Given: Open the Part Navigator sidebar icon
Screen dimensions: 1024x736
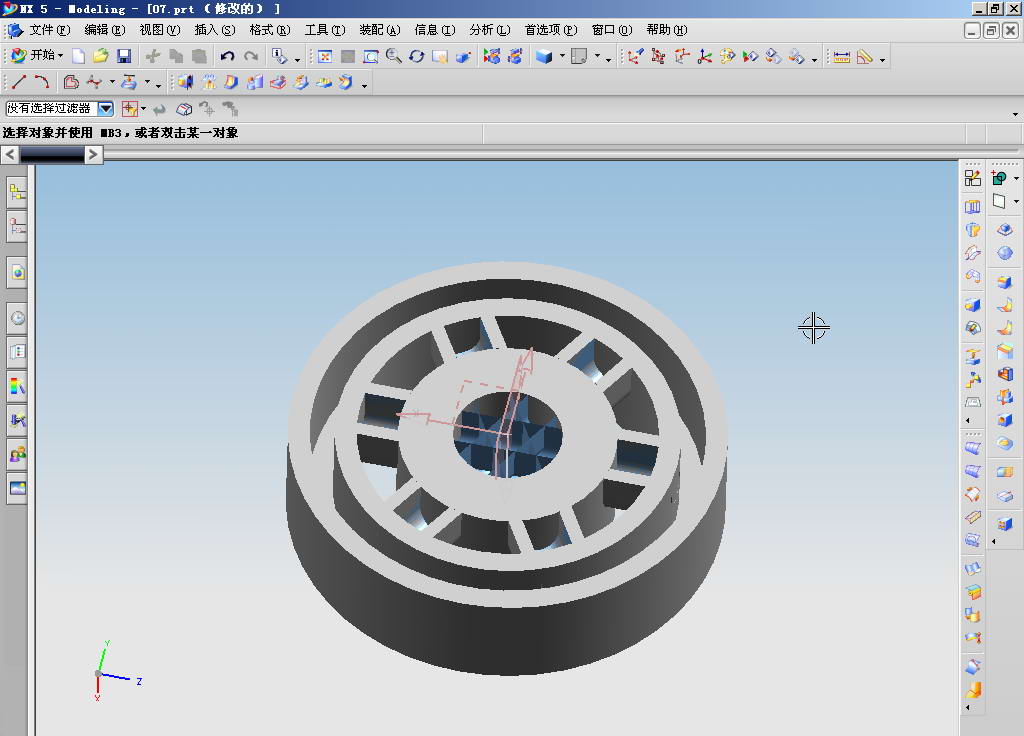Looking at the screenshot, I should click(x=18, y=227).
